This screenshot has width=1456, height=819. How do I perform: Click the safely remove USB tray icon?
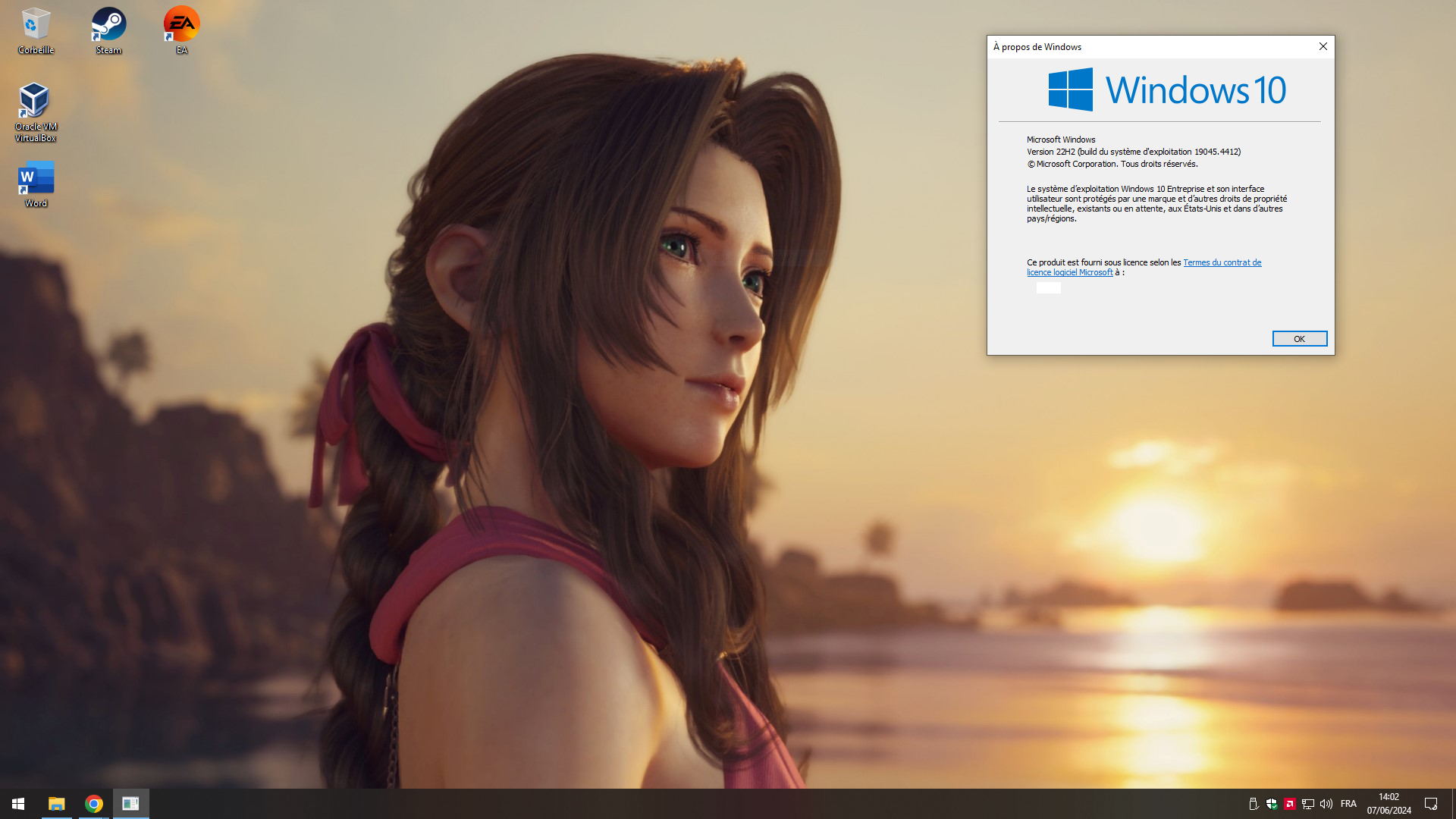point(1254,804)
